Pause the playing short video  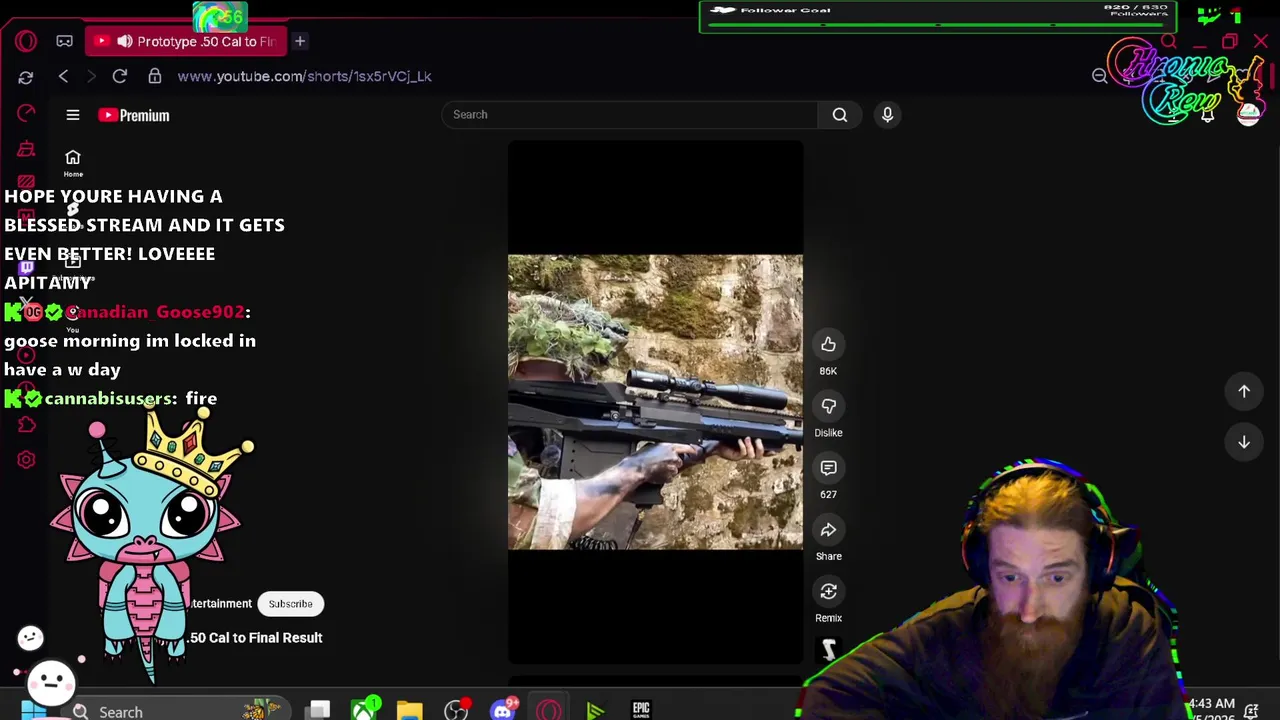pyautogui.click(x=655, y=402)
